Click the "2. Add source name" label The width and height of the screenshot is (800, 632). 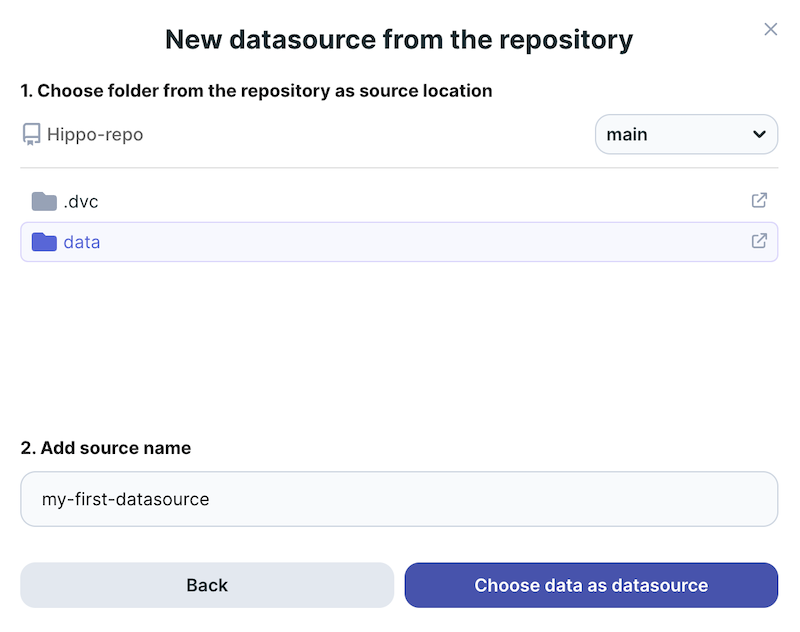pos(106,448)
